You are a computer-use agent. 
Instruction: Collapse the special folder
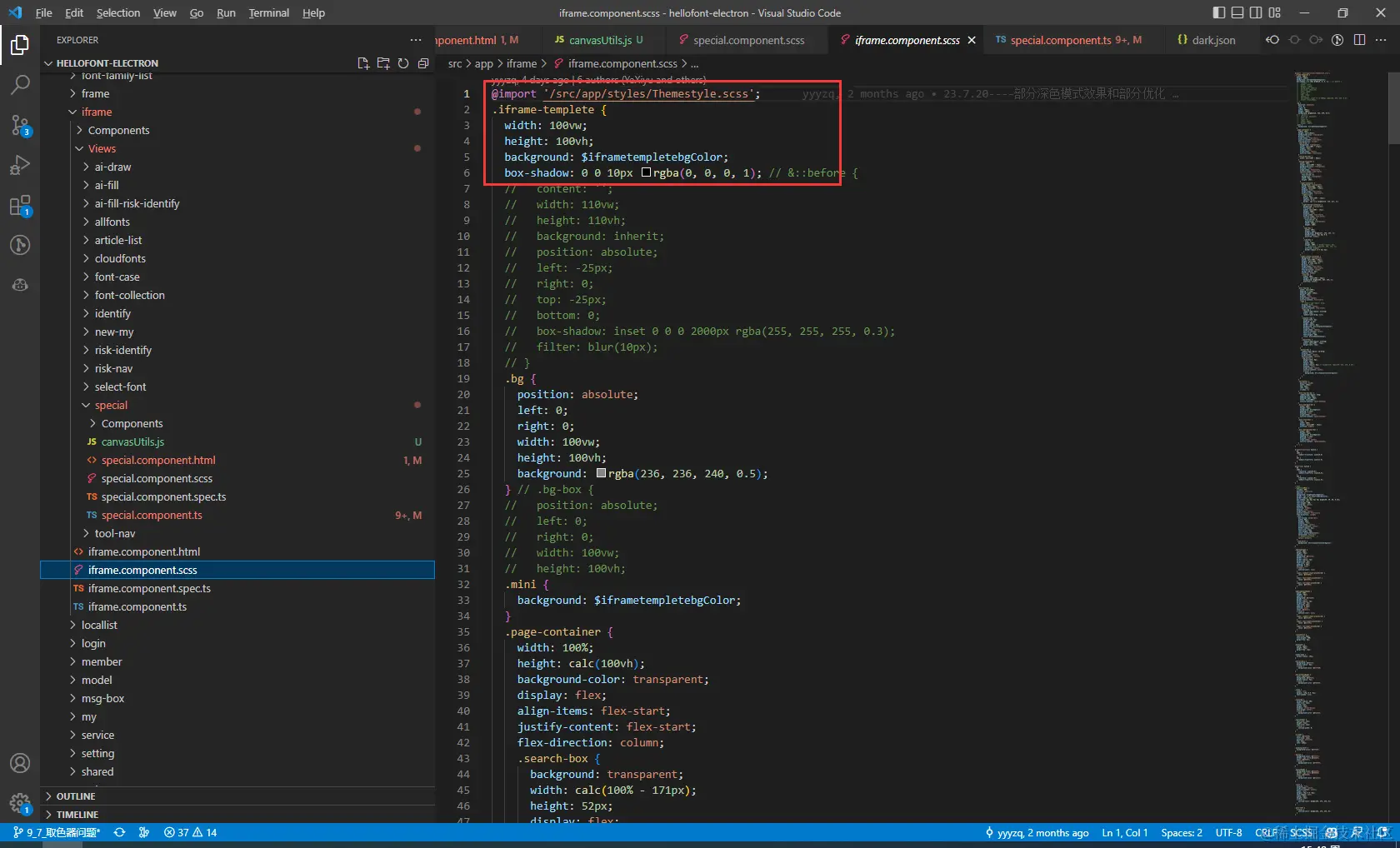[111, 405]
